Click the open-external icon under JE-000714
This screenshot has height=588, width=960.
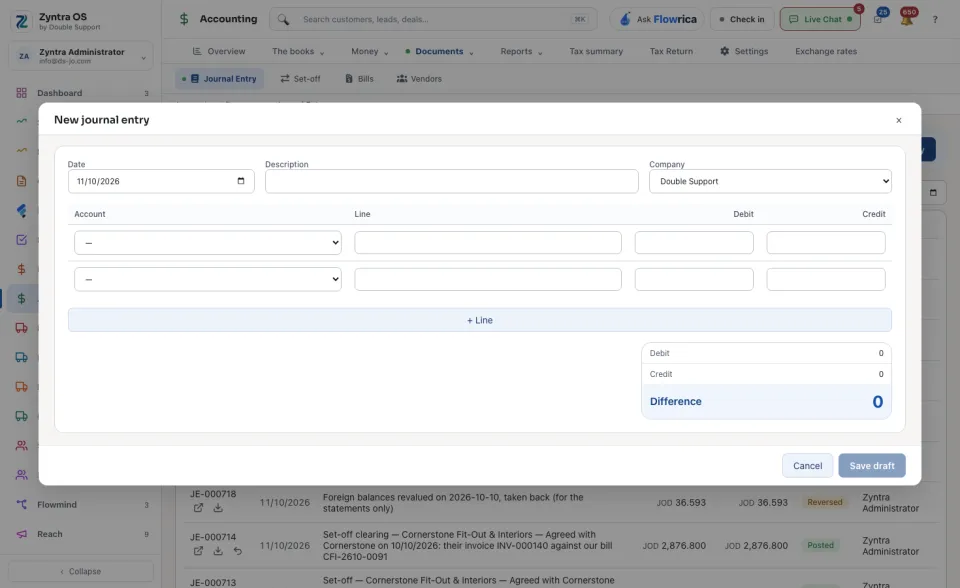pyautogui.click(x=198, y=551)
